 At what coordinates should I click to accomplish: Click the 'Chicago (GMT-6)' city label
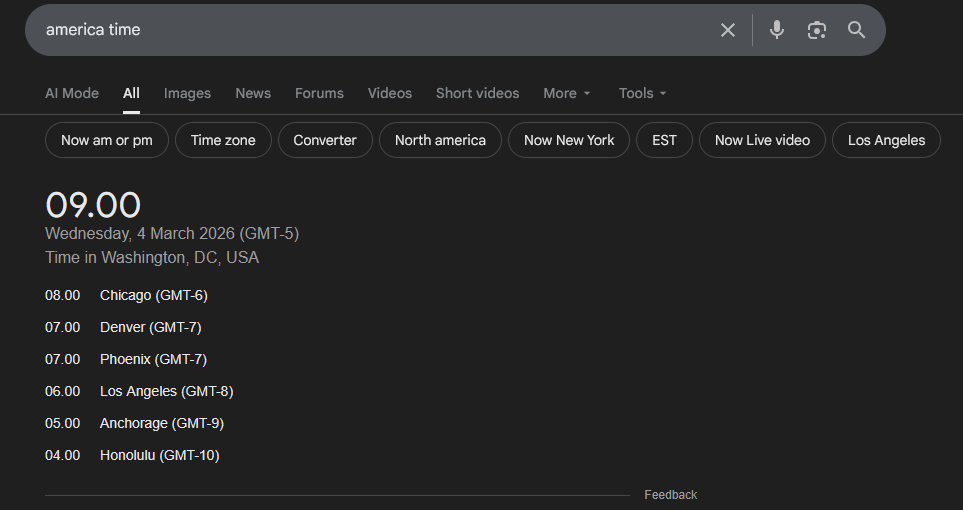pyautogui.click(x=154, y=296)
